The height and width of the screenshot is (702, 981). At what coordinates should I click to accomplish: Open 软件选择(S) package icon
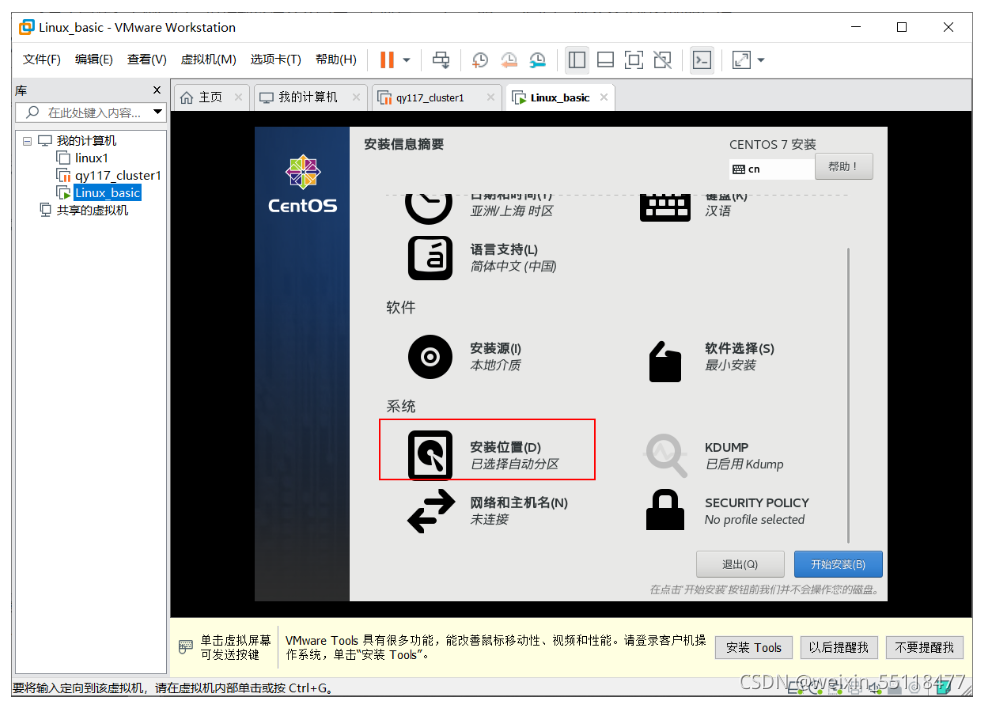click(x=665, y=362)
